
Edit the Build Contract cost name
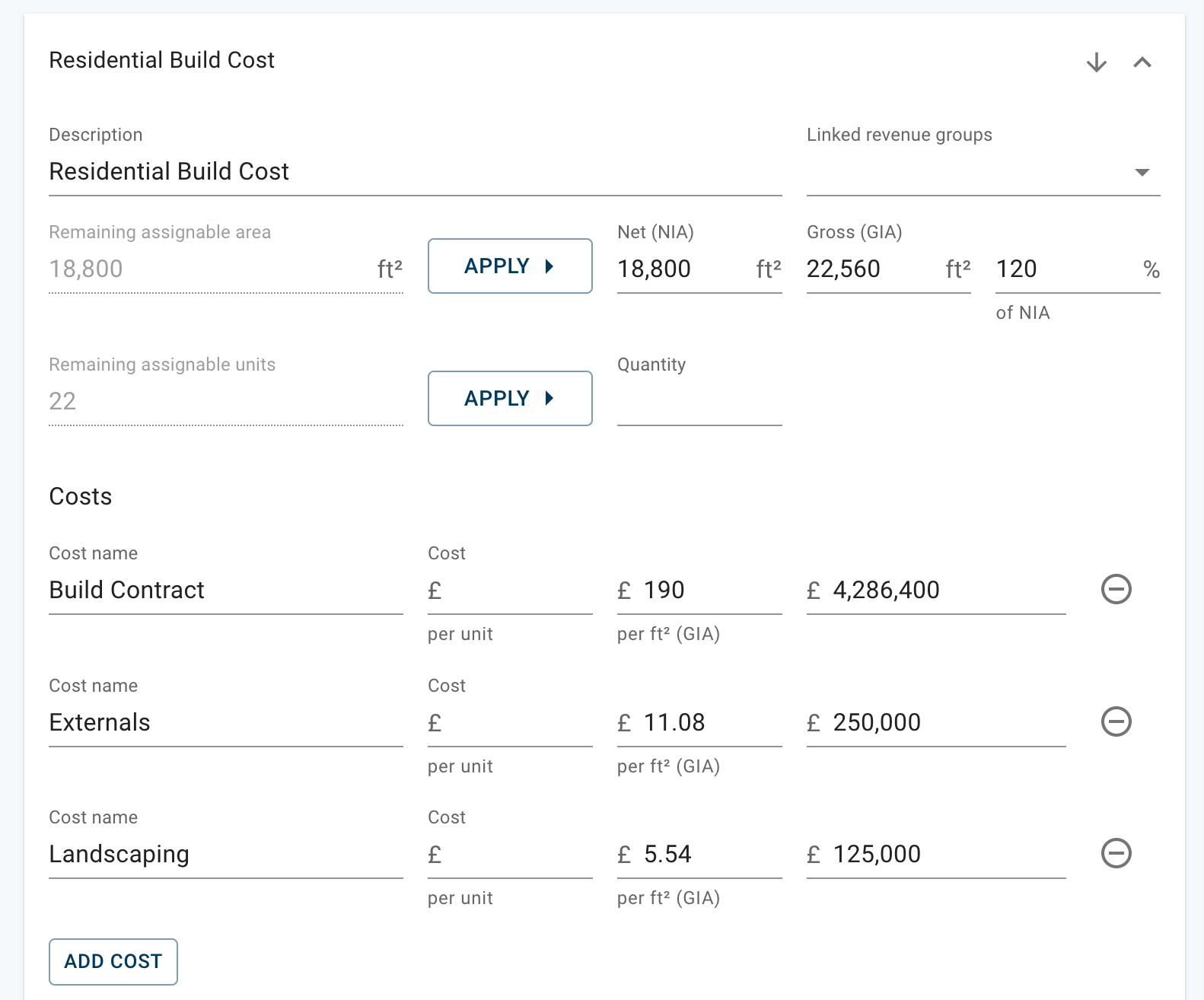pos(226,591)
